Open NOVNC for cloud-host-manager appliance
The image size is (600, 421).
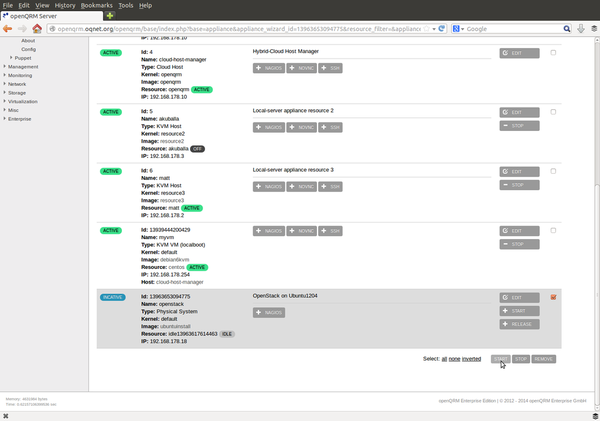pyautogui.click(x=302, y=68)
